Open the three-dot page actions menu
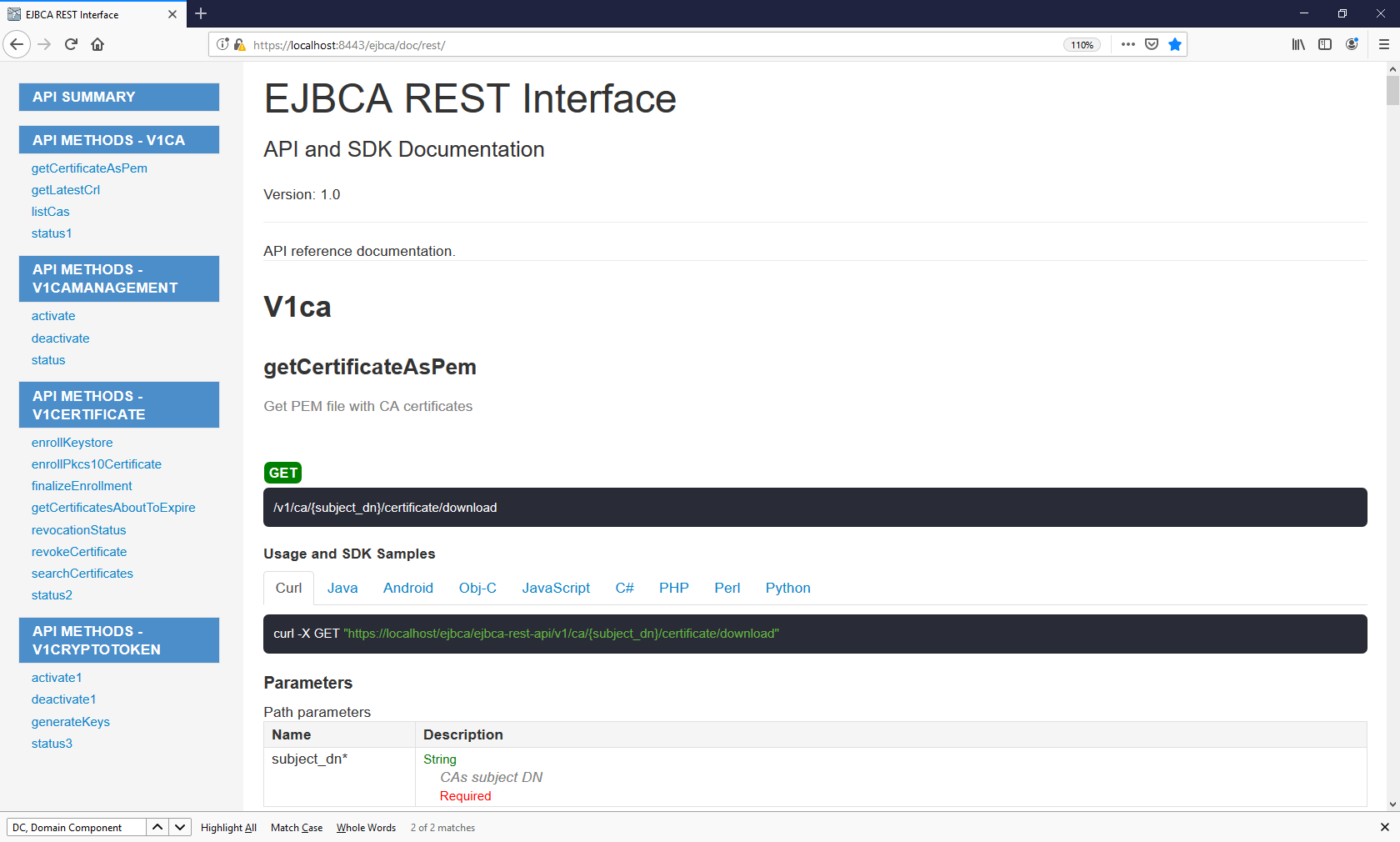The width and height of the screenshot is (1400, 842). [1127, 44]
